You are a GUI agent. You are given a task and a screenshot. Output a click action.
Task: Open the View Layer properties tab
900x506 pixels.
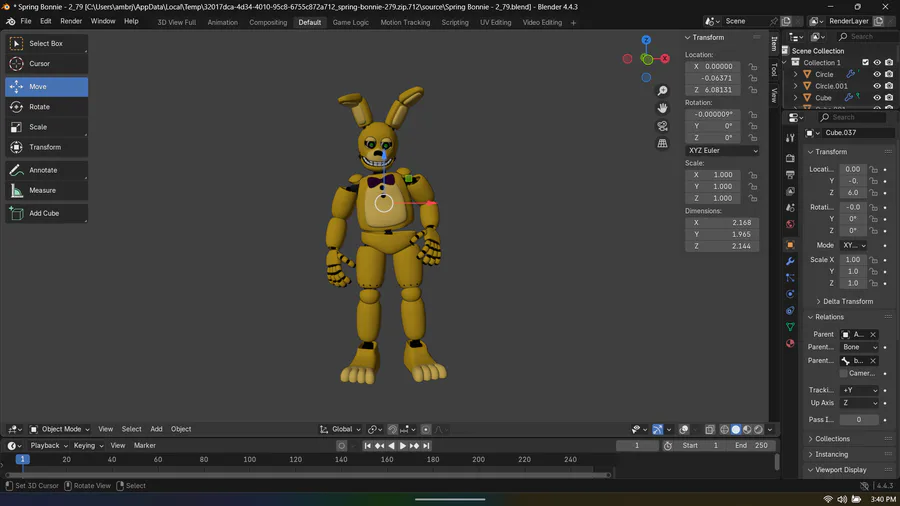790,191
